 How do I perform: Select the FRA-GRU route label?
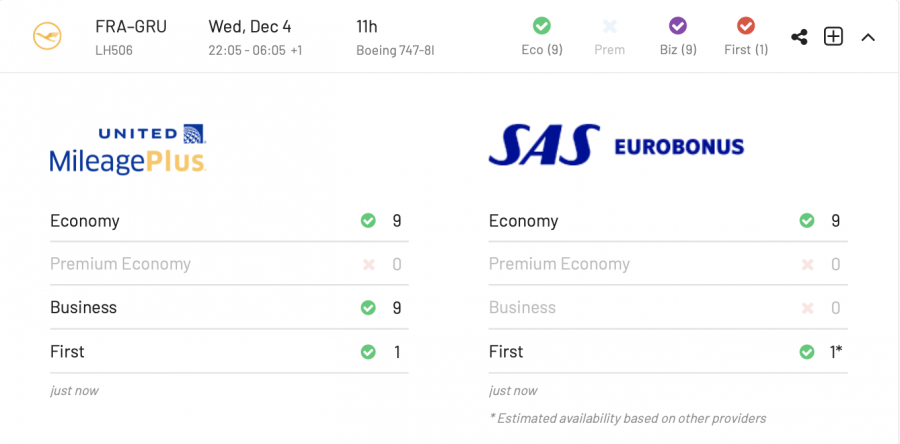click(x=131, y=26)
